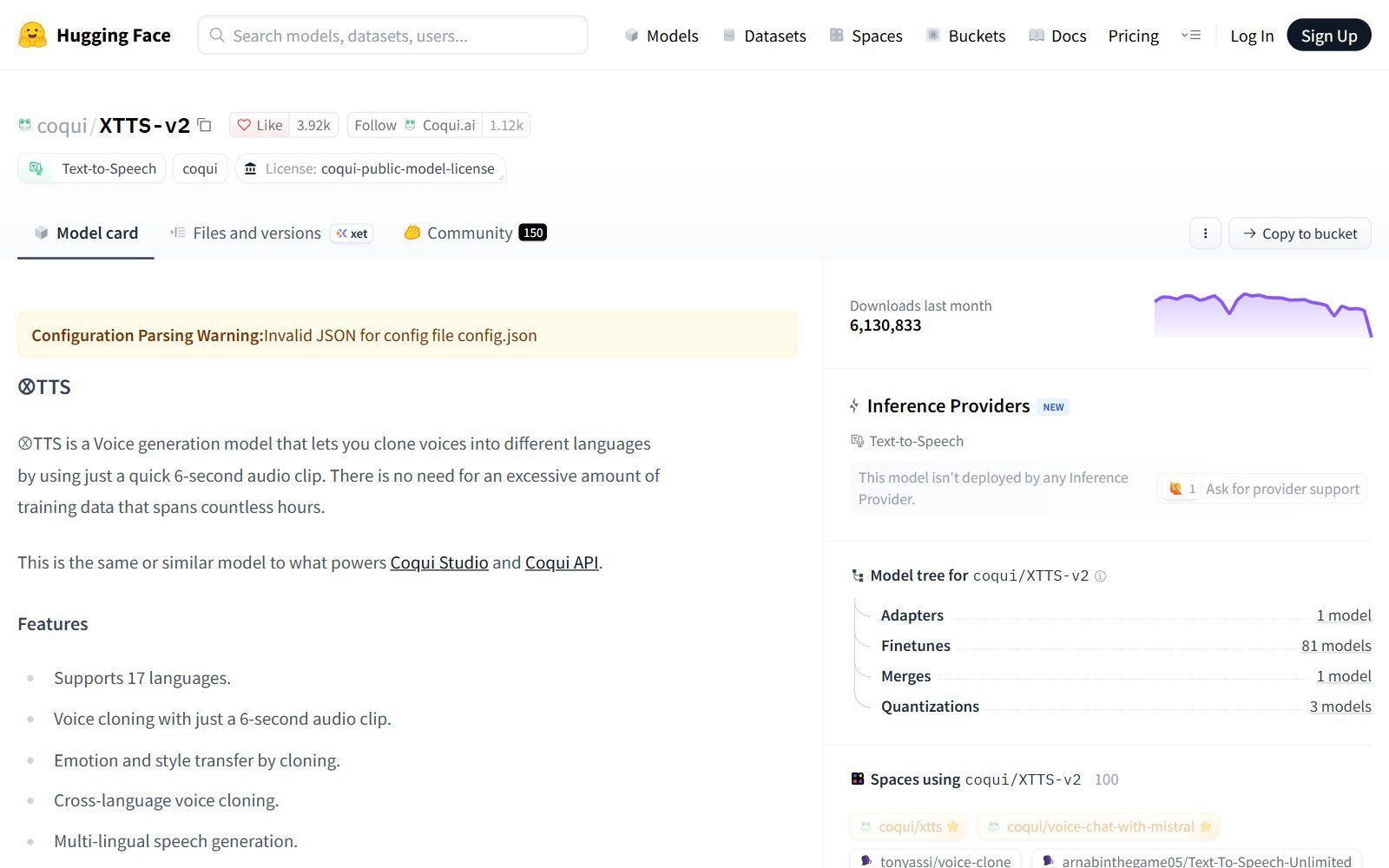Click the Hugging Face logo
This screenshot has width=1389, height=868.
coord(94,36)
